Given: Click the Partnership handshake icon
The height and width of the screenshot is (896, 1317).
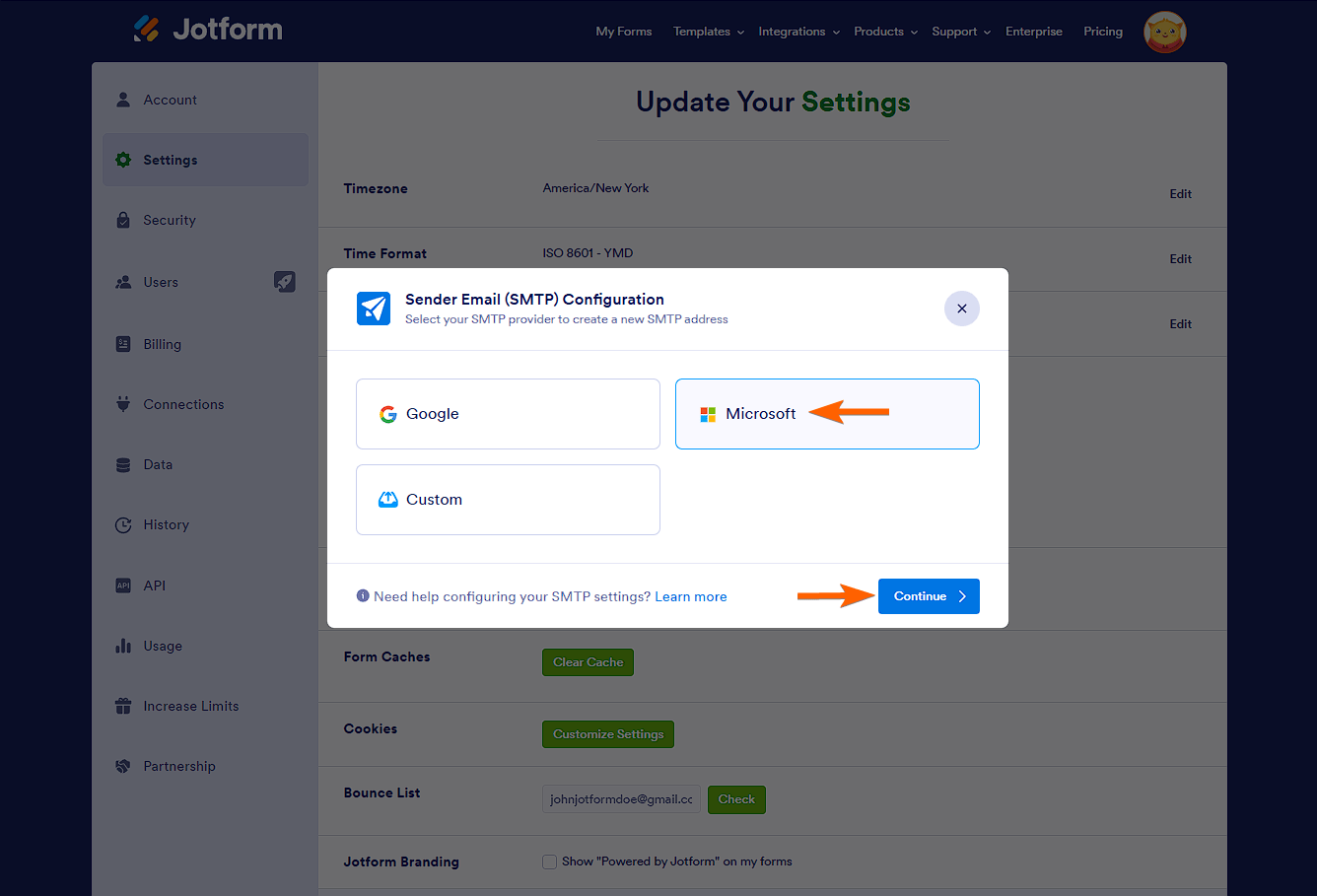Looking at the screenshot, I should click(123, 766).
